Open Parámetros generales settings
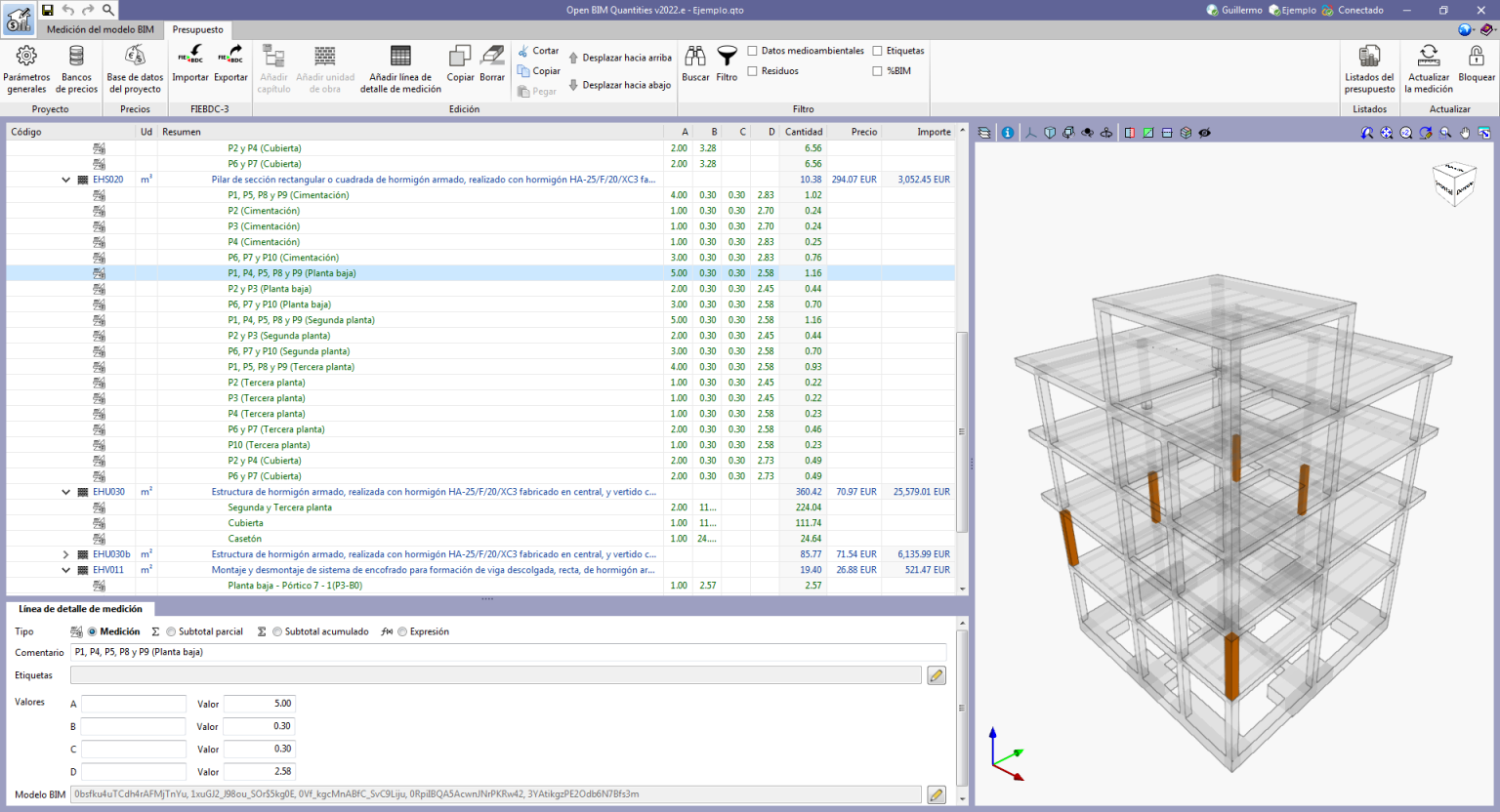Image resolution: width=1500 pixels, height=812 pixels. pos(26,68)
